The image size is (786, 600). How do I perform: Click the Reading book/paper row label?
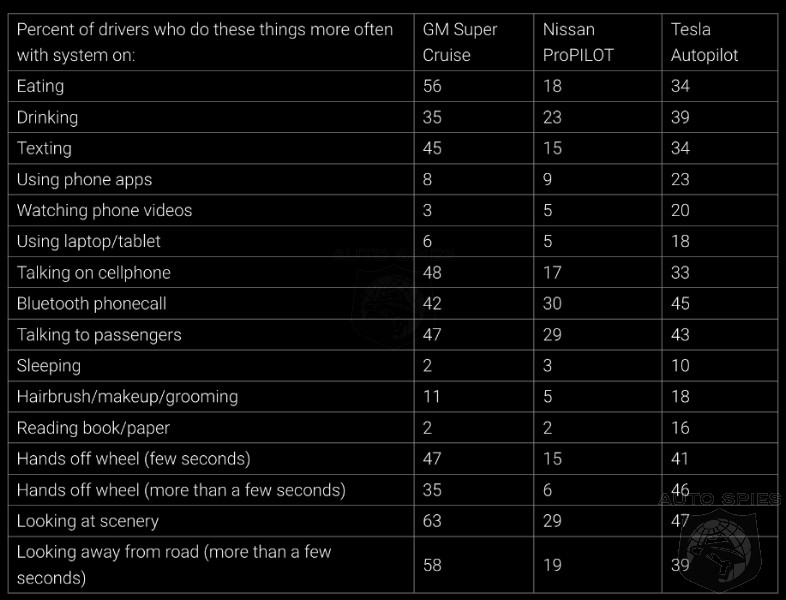tap(93, 428)
